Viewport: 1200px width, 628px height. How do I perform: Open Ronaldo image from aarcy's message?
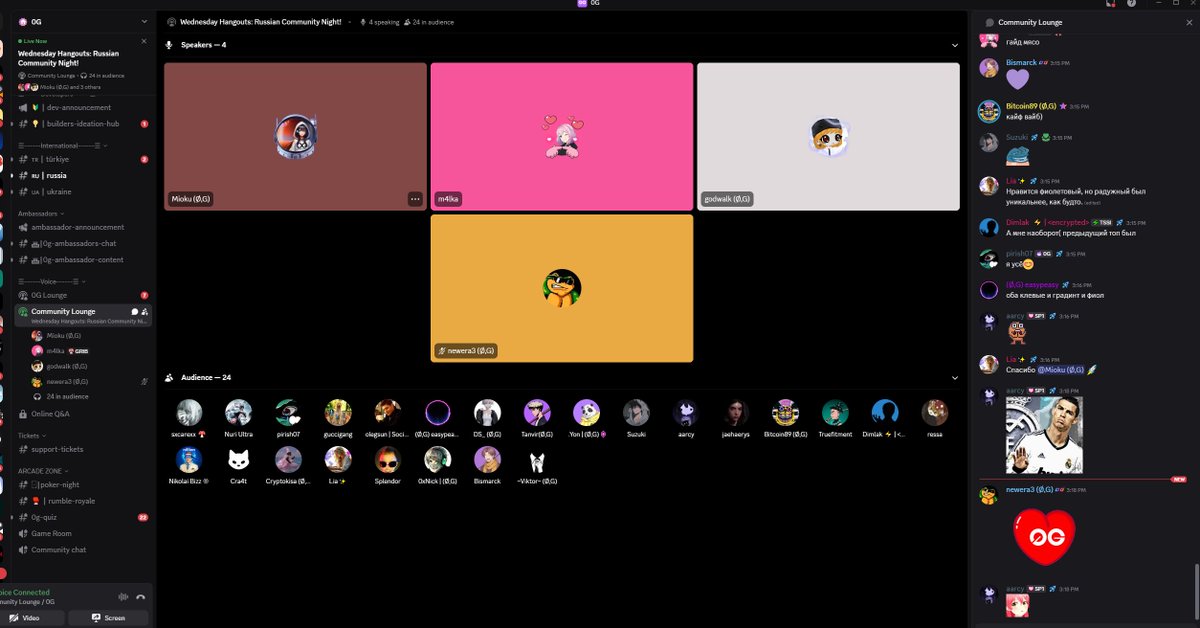(x=1043, y=436)
